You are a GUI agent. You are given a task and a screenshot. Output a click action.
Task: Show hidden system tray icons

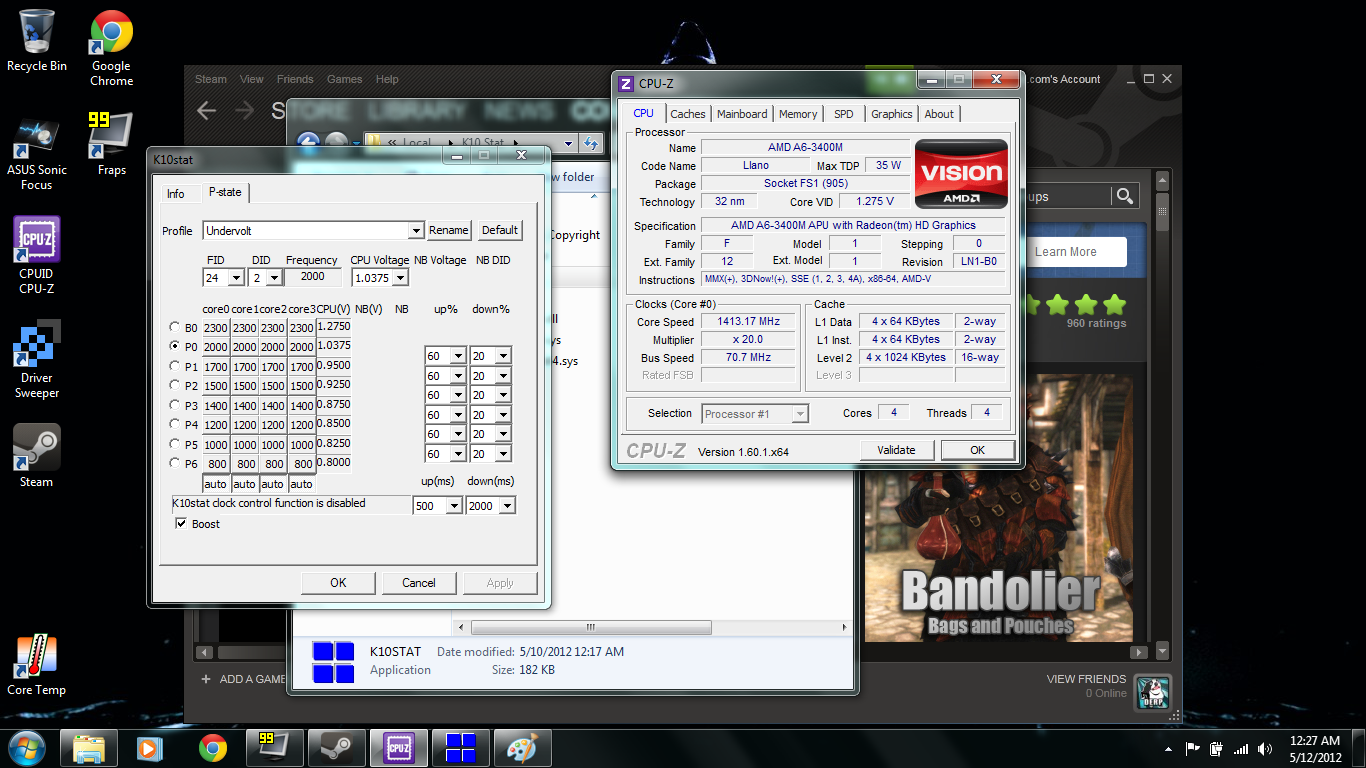tap(1168, 748)
